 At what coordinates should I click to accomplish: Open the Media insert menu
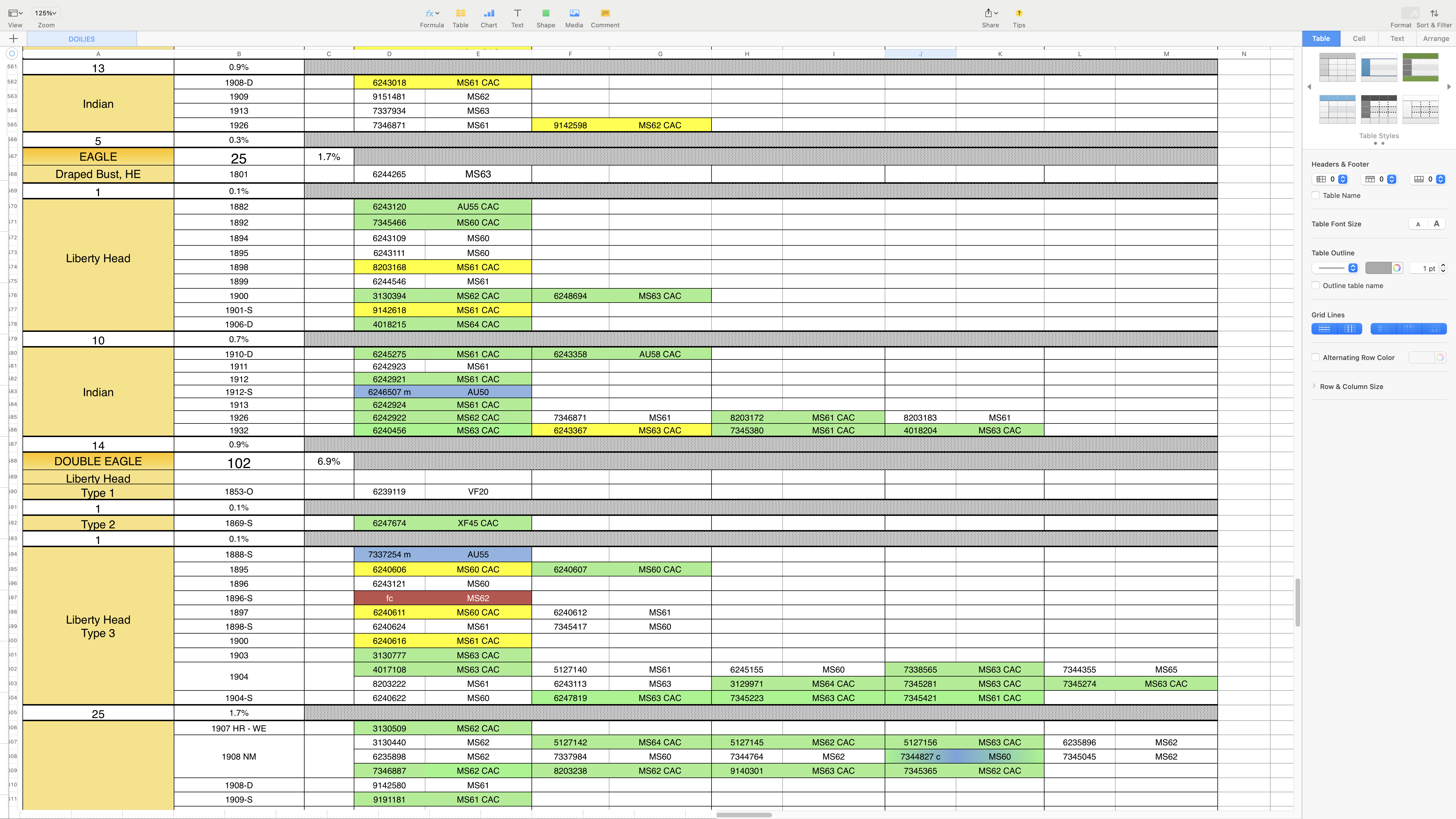pyautogui.click(x=574, y=14)
